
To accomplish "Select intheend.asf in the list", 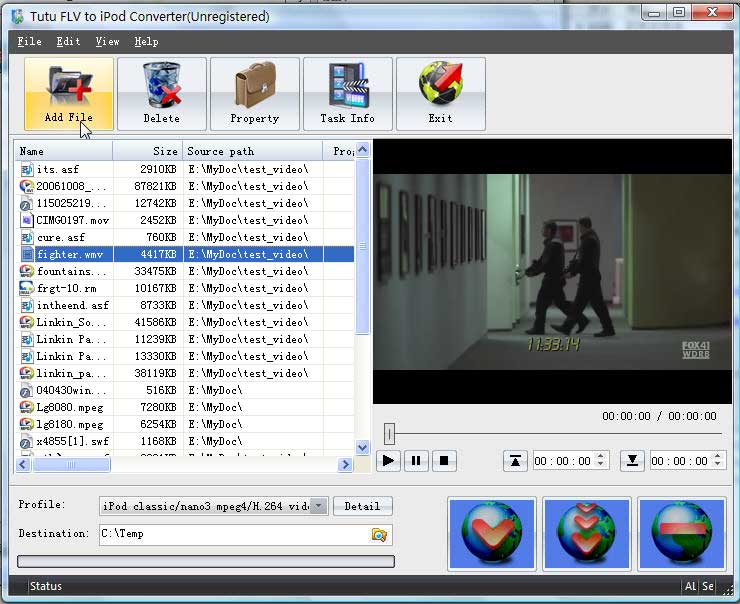I will coord(185,305).
